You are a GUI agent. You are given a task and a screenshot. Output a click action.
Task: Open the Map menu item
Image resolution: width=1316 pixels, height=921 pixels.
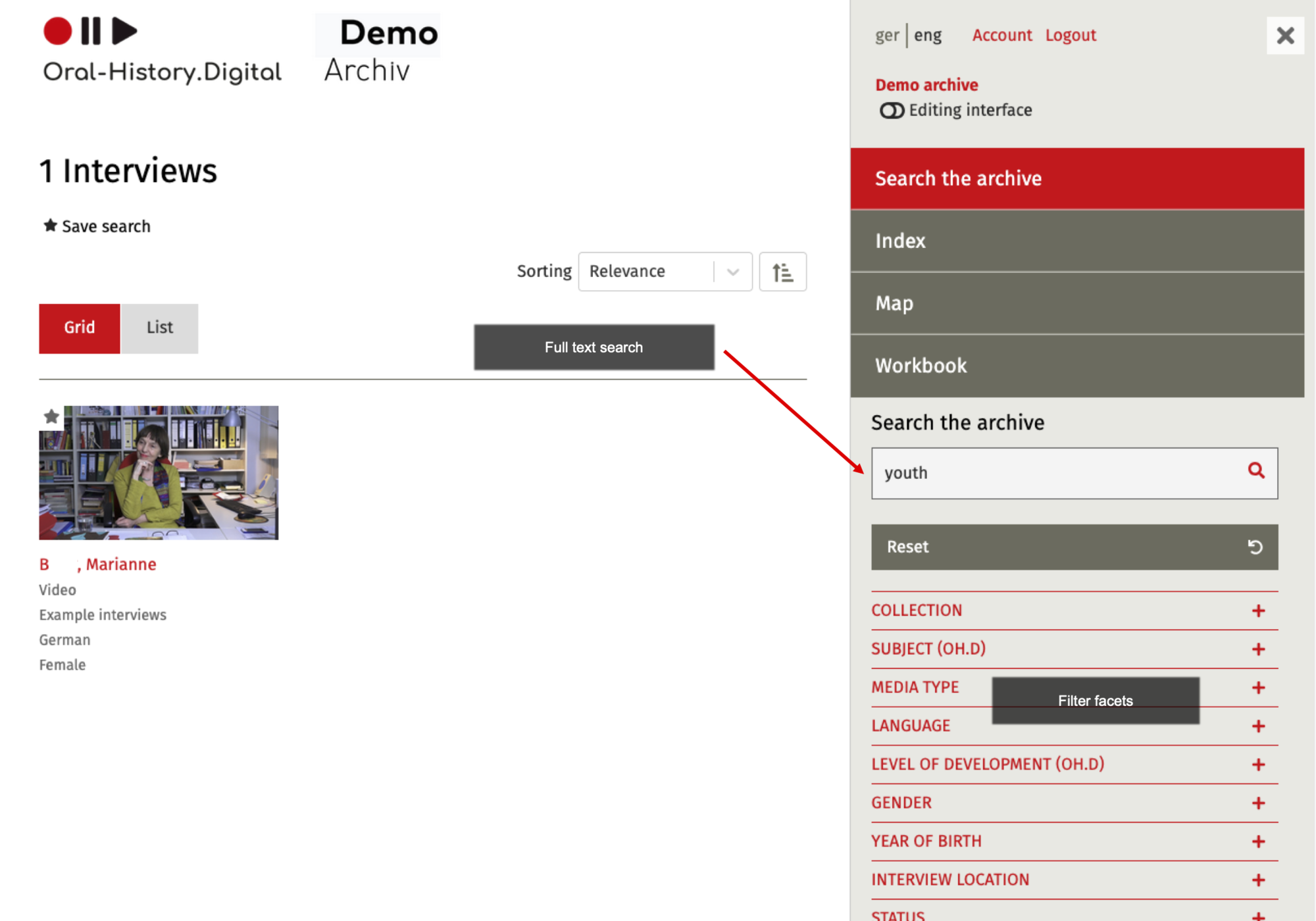coord(1076,303)
